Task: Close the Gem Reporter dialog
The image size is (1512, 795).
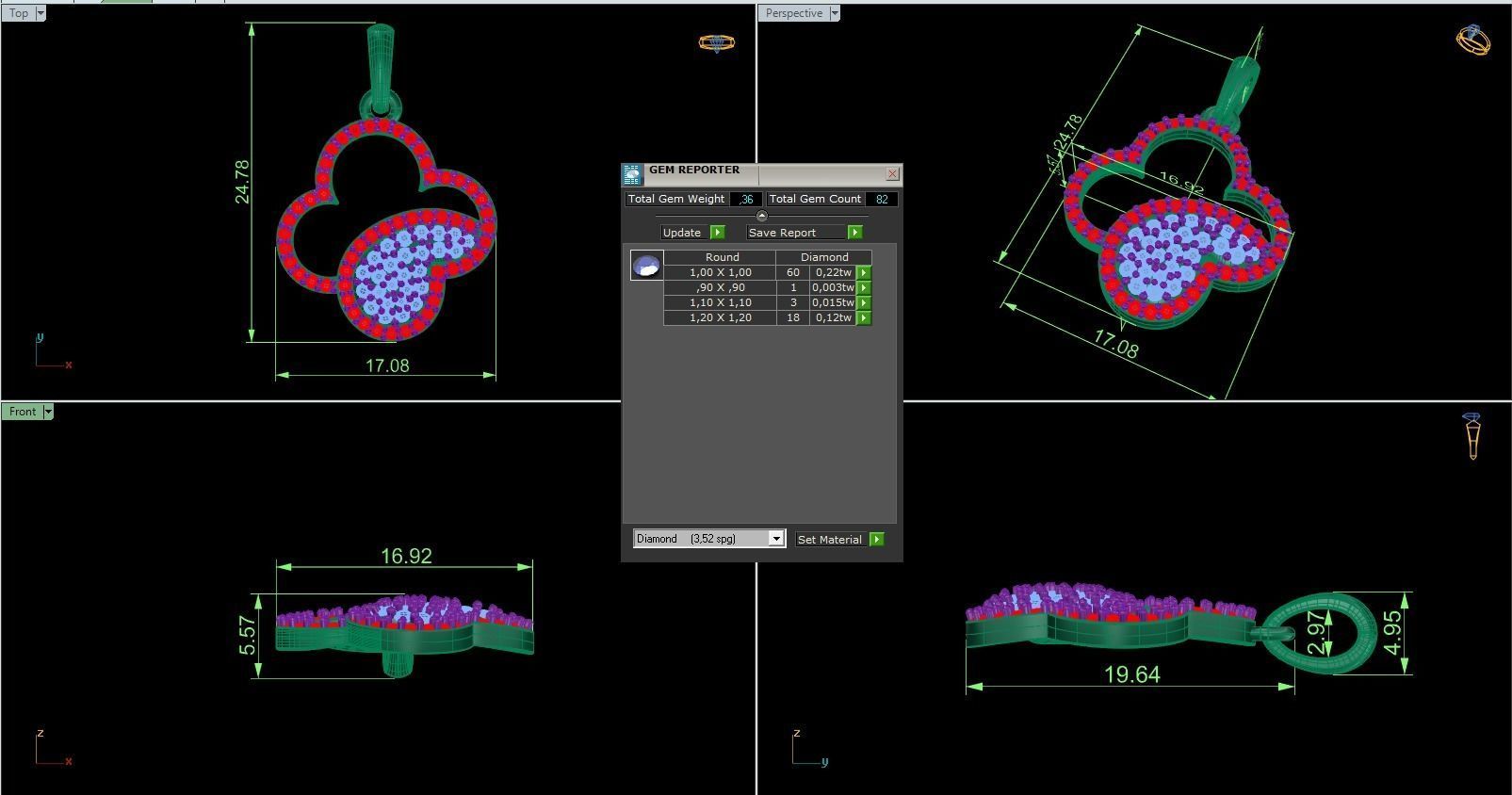Action: coord(892,174)
